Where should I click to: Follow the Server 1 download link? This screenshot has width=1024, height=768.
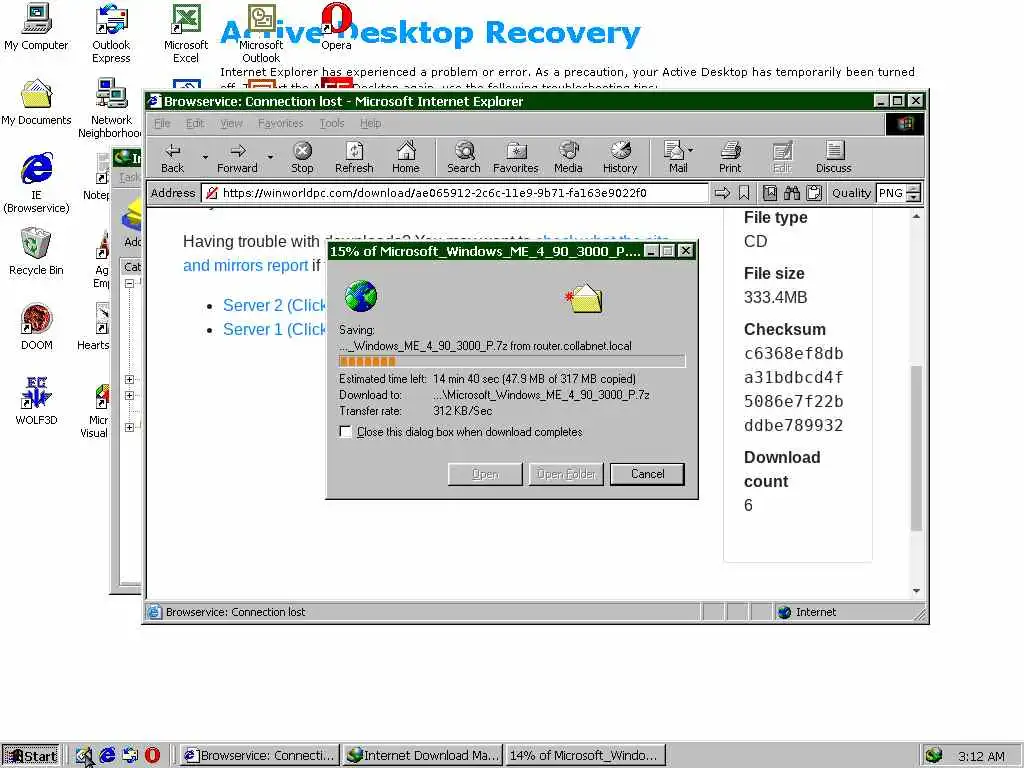274,329
